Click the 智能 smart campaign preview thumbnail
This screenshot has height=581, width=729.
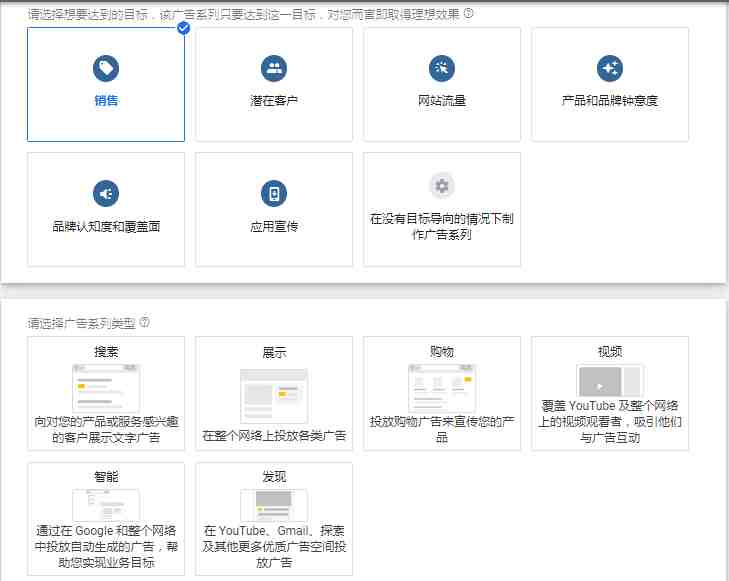point(106,505)
